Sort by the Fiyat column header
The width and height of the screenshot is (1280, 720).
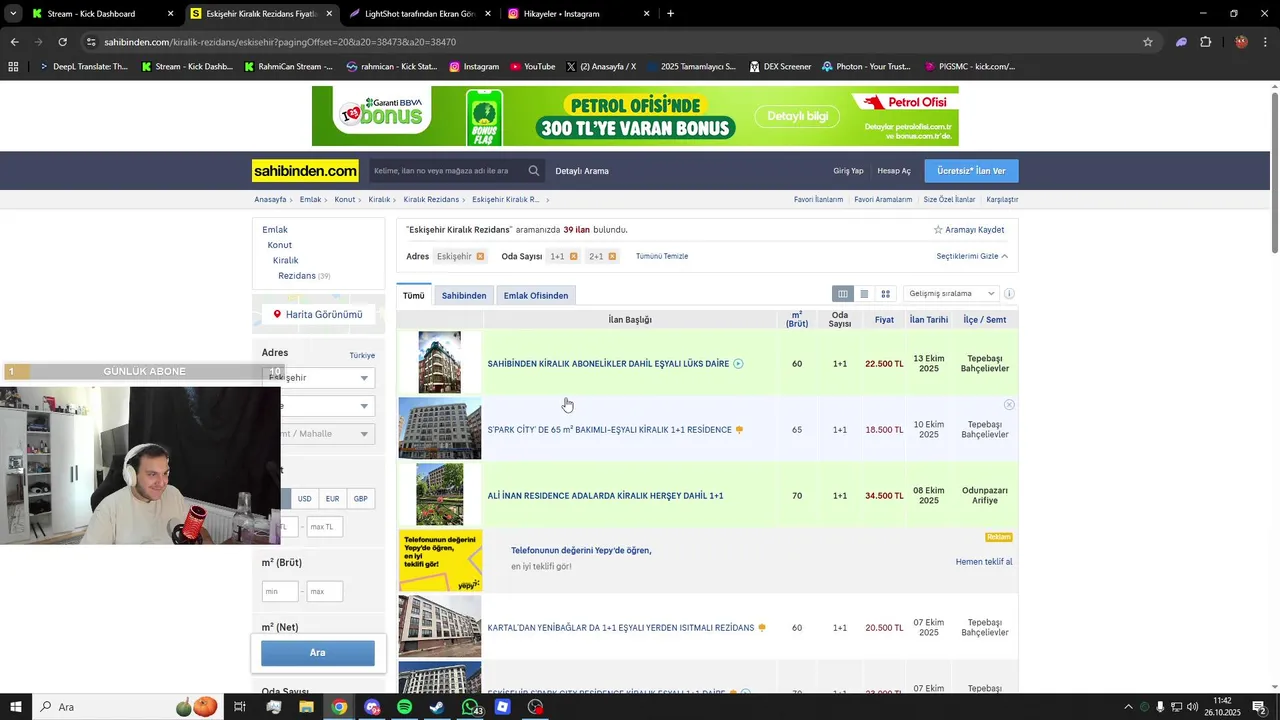884,320
